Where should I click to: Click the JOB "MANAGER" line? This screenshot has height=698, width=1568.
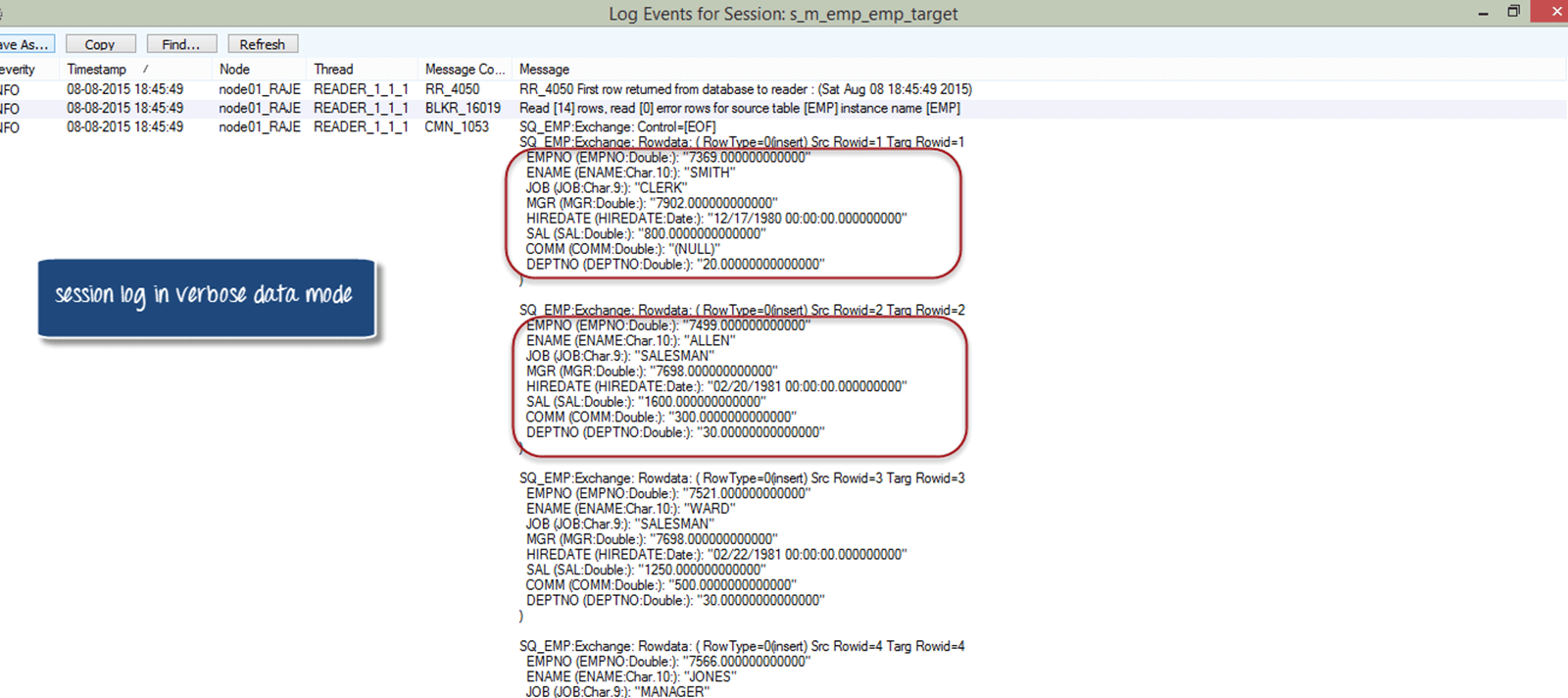click(x=617, y=692)
